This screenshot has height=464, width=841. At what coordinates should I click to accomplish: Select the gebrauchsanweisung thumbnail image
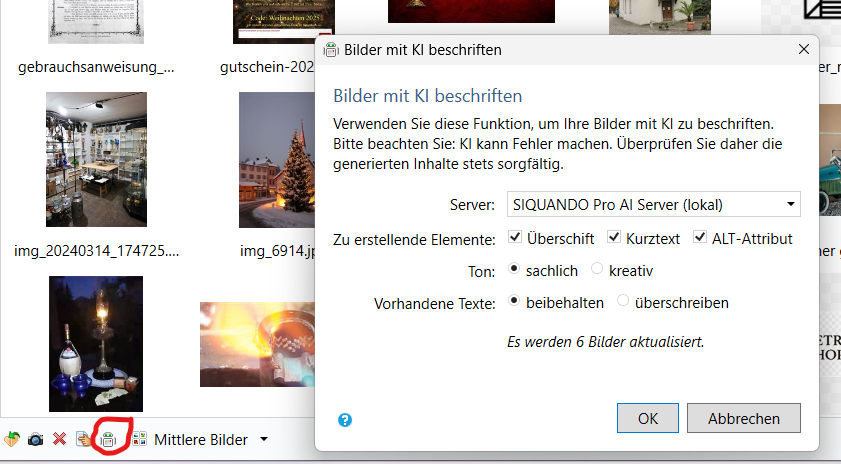pyautogui.click(x=96, y=21)
